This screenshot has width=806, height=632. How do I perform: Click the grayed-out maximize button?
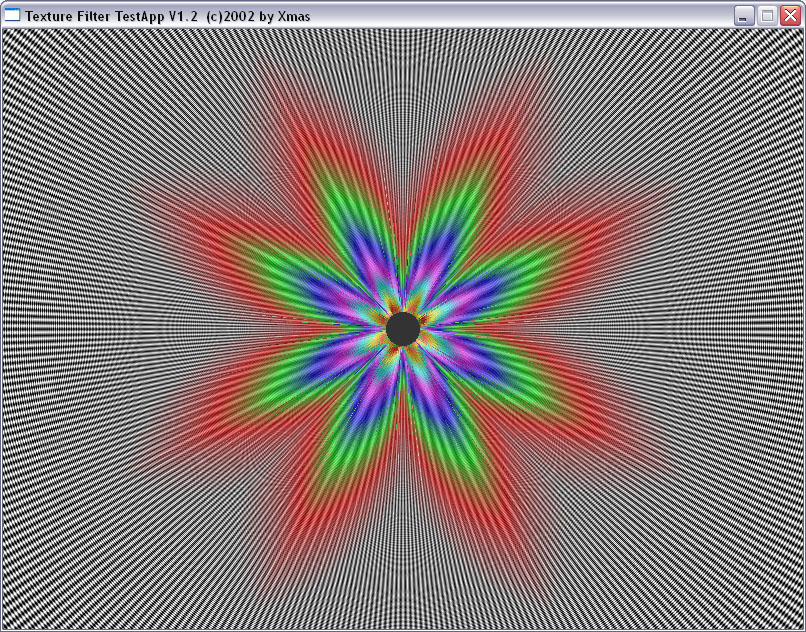767,16
